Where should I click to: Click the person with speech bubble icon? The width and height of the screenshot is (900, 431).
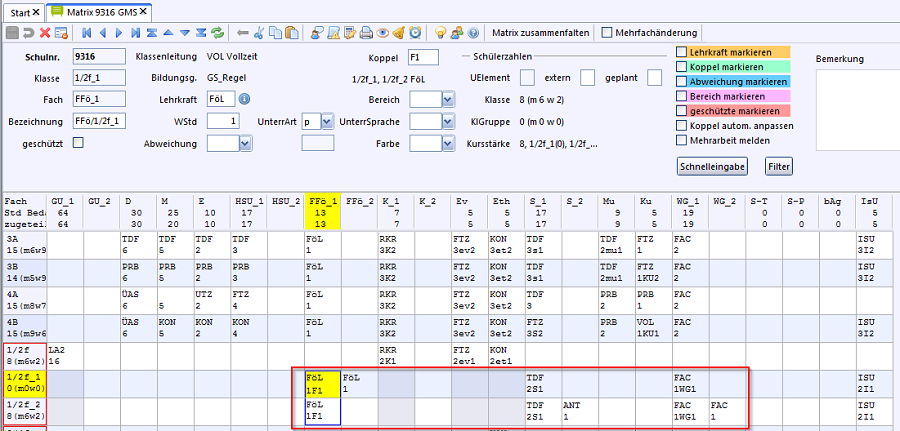tap(316, 33)
